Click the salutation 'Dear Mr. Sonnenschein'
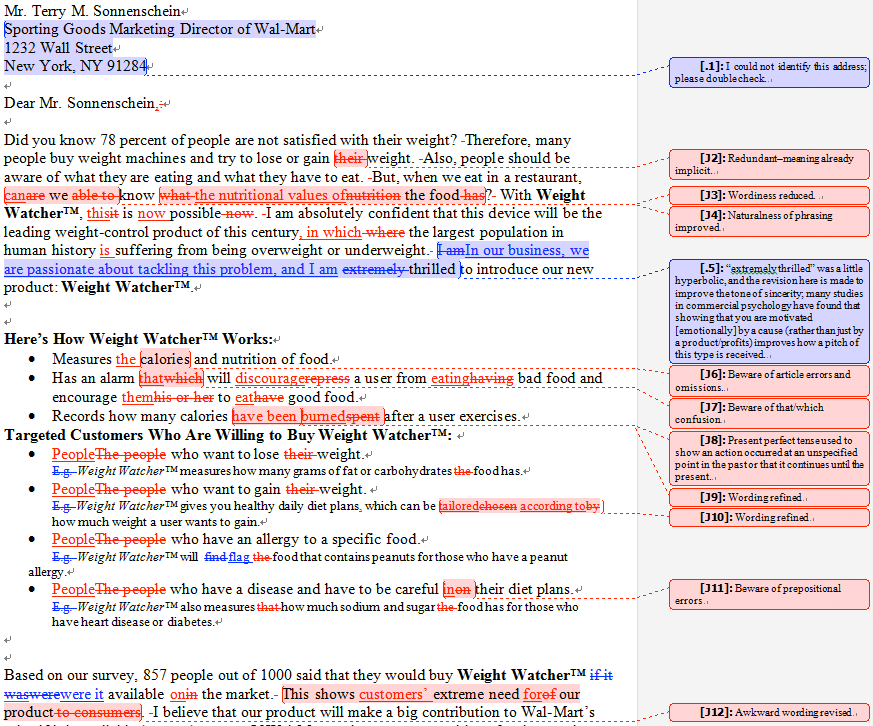 click(80, 103)
